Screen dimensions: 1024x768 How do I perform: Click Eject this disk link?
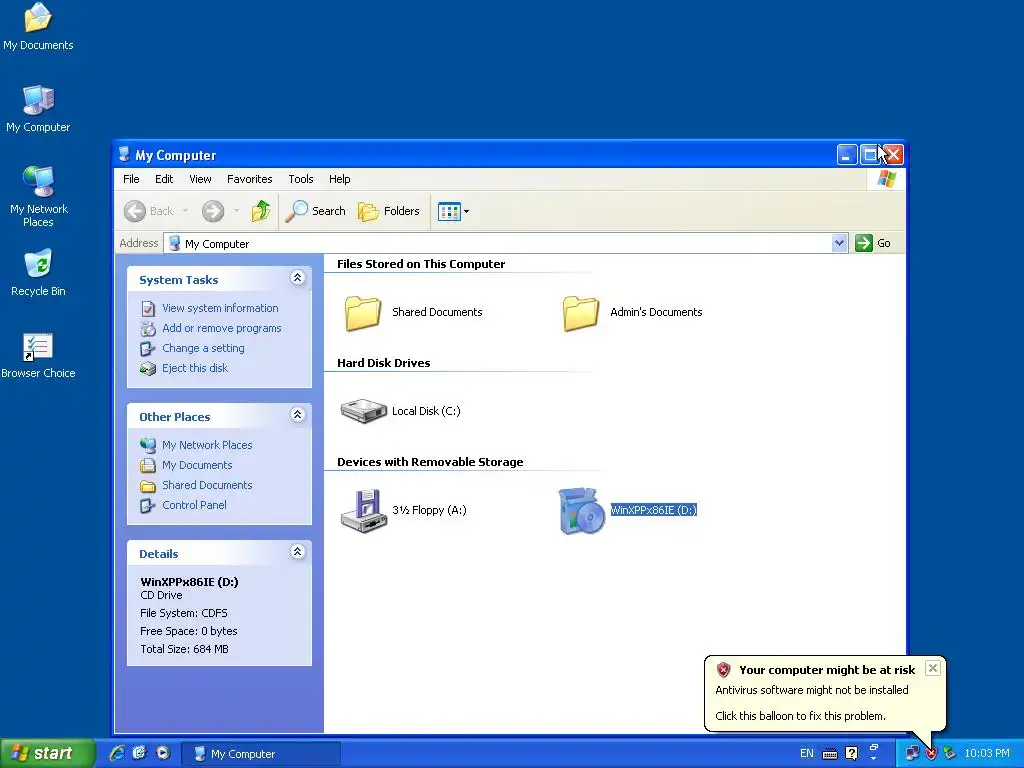coord(195,368)
